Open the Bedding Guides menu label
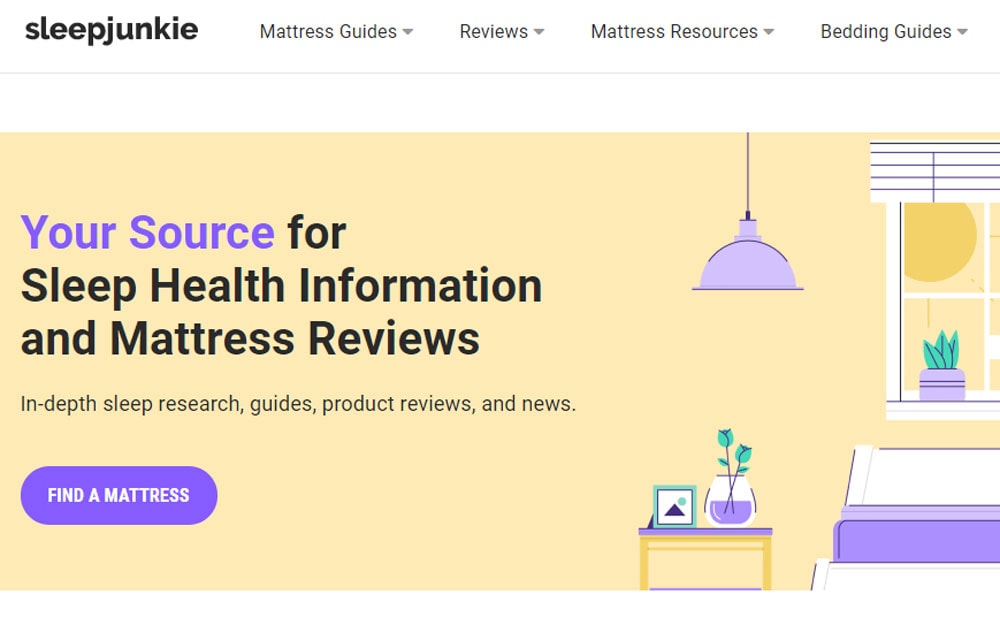 [x=885, y=32]
